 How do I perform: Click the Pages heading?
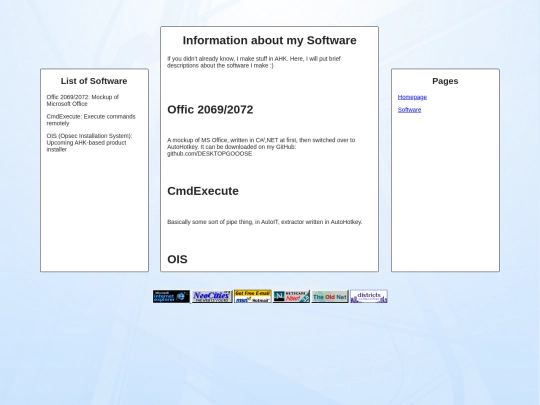point(445,81)
